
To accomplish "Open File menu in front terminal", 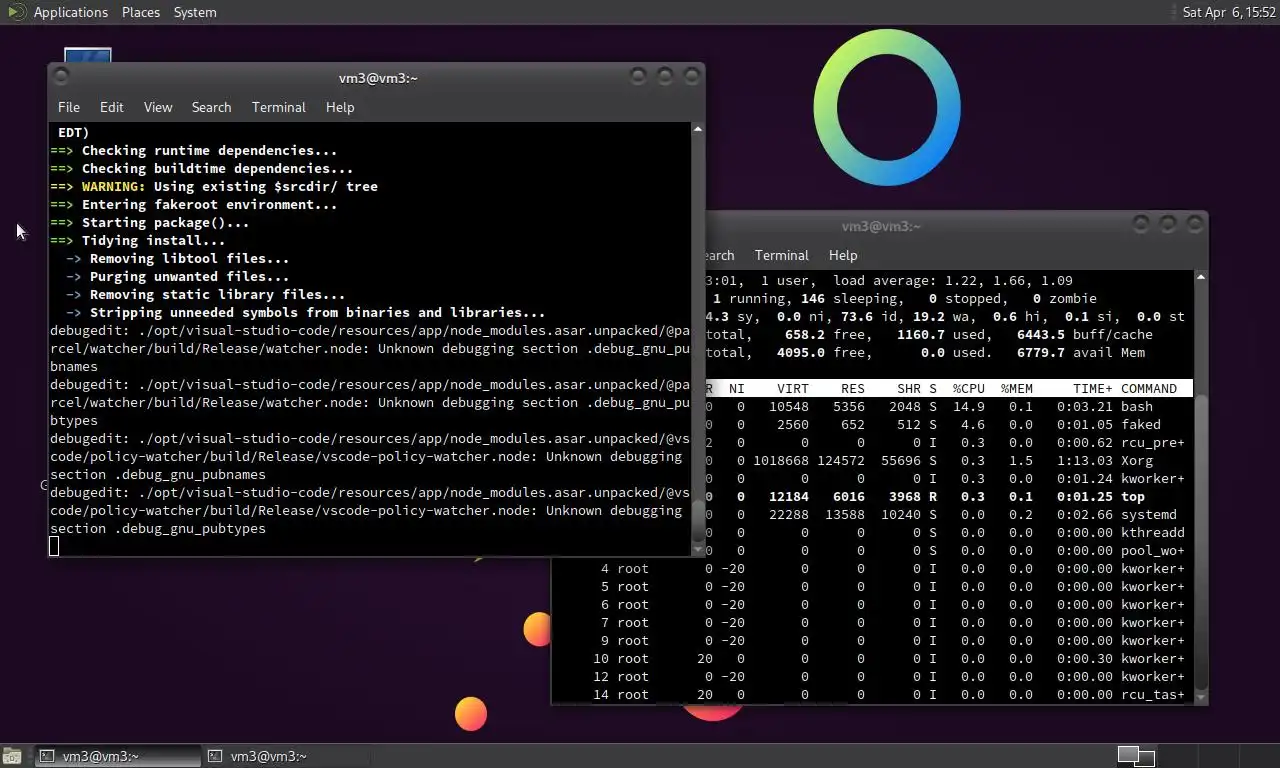I will (x=69, y=107).
